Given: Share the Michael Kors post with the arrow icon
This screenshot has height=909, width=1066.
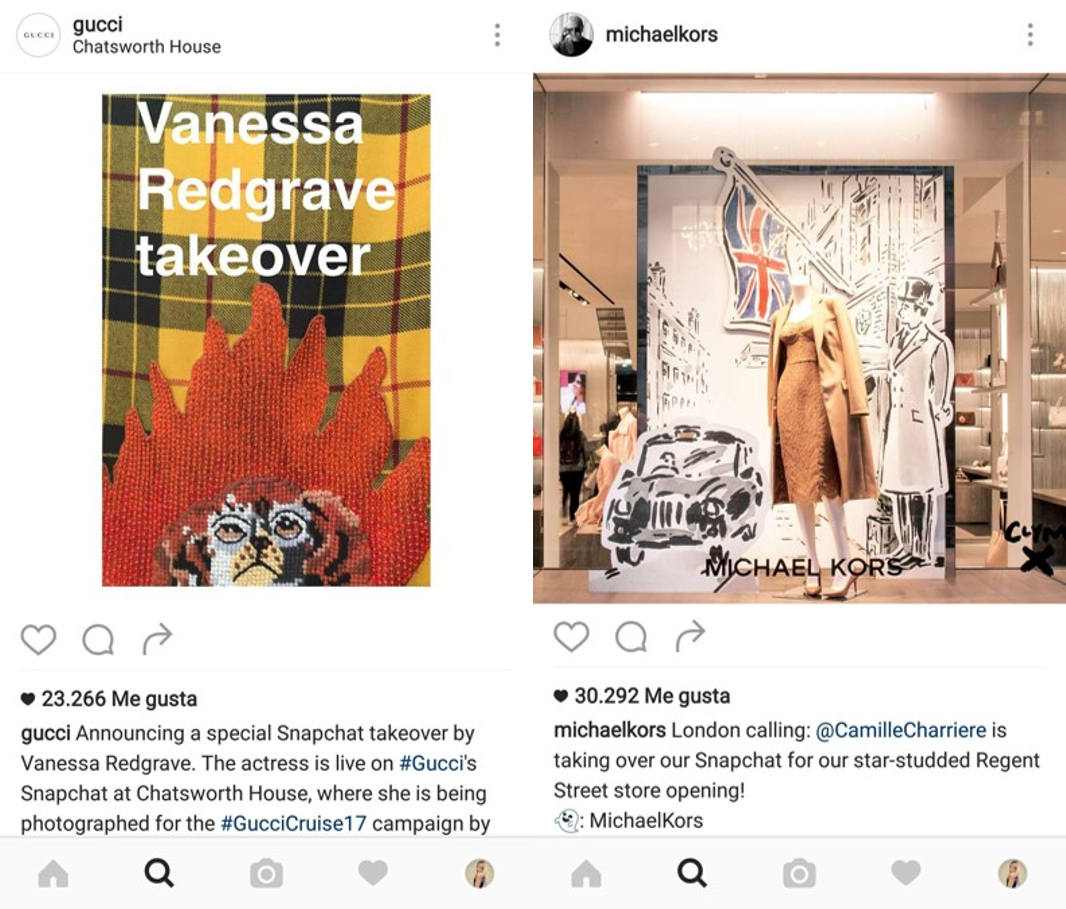Looking at the screenshot, I should pyautogui.click(x=690, y=636).
